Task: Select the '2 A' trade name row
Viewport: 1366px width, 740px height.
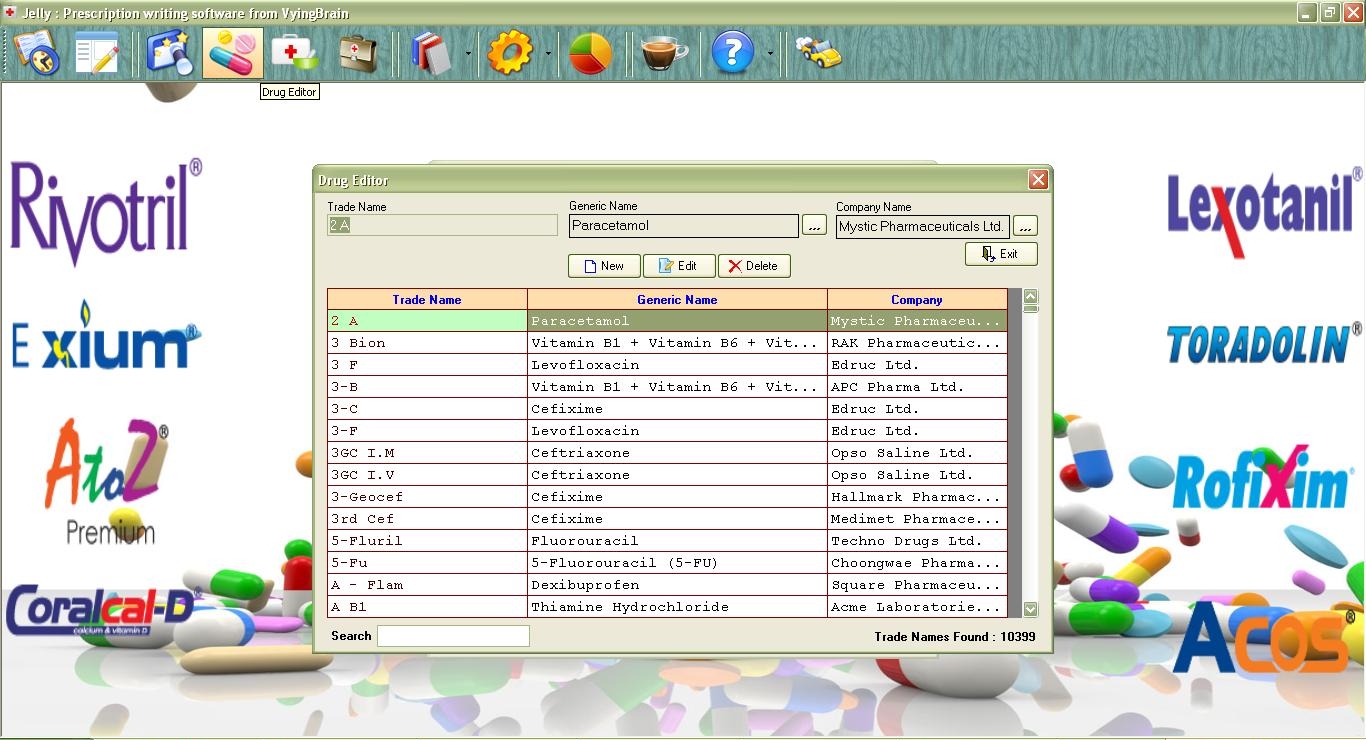Action: 667,321
